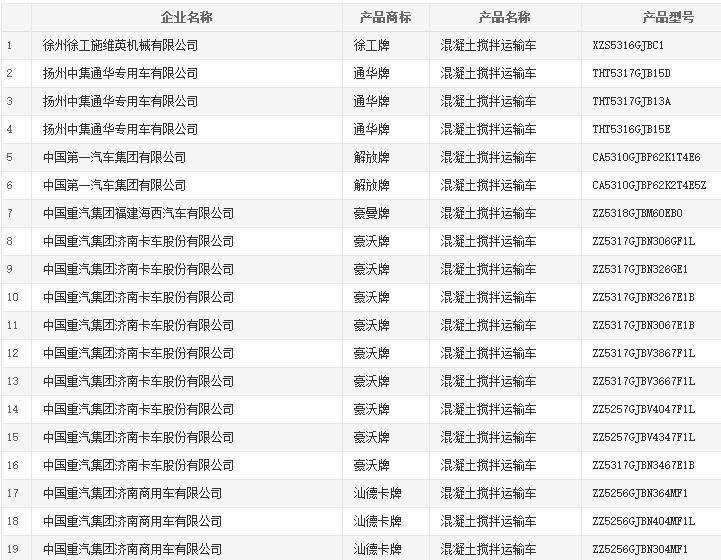The image size is (721, 560).
Task: Select 中国重汽集团福建海西汽车有限公司 cell
Action: coord(138,213)
